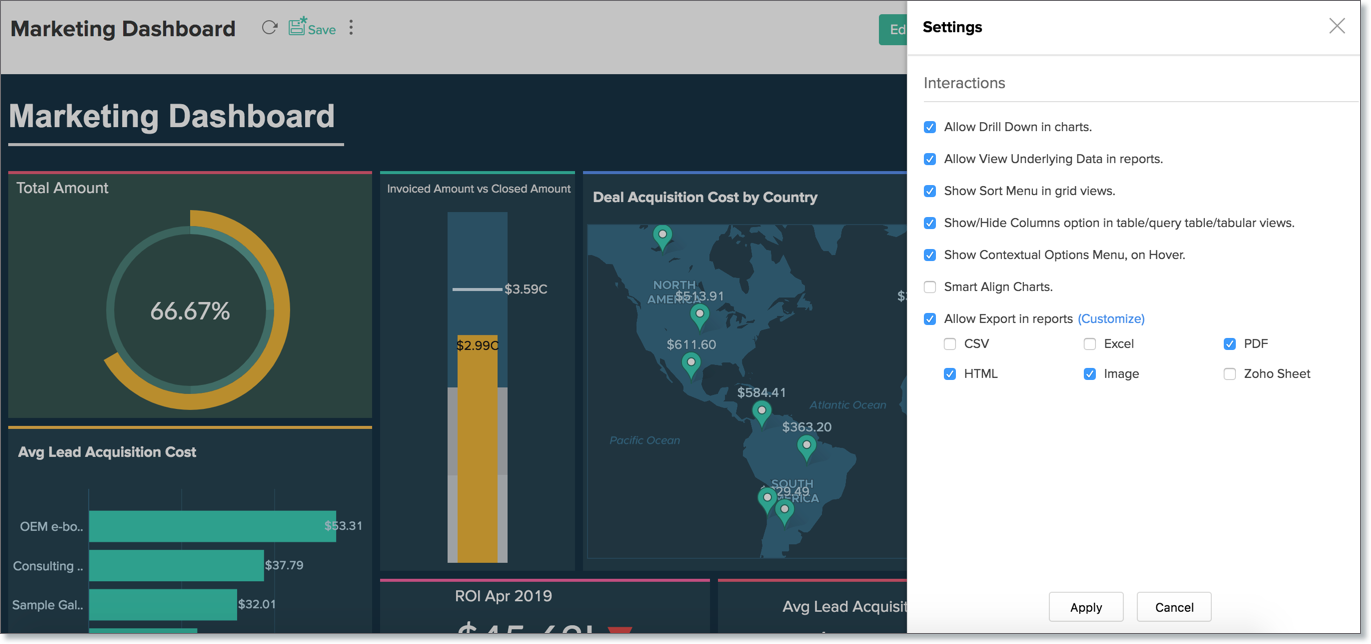Cancel the Settings changes
This screenshot has width=1371, height=644.
[x=1174, y=607]
